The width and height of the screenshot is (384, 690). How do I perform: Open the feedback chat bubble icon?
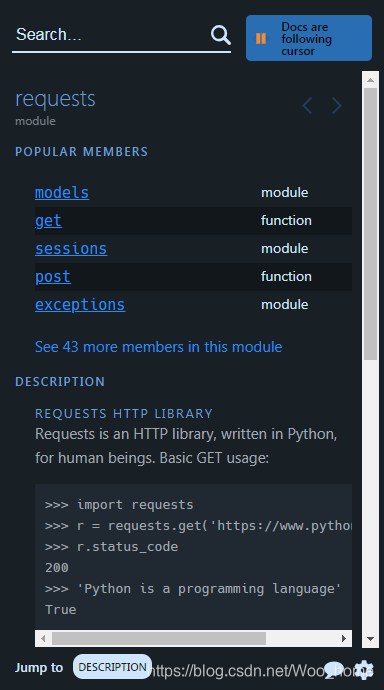[x=334, y=669]
